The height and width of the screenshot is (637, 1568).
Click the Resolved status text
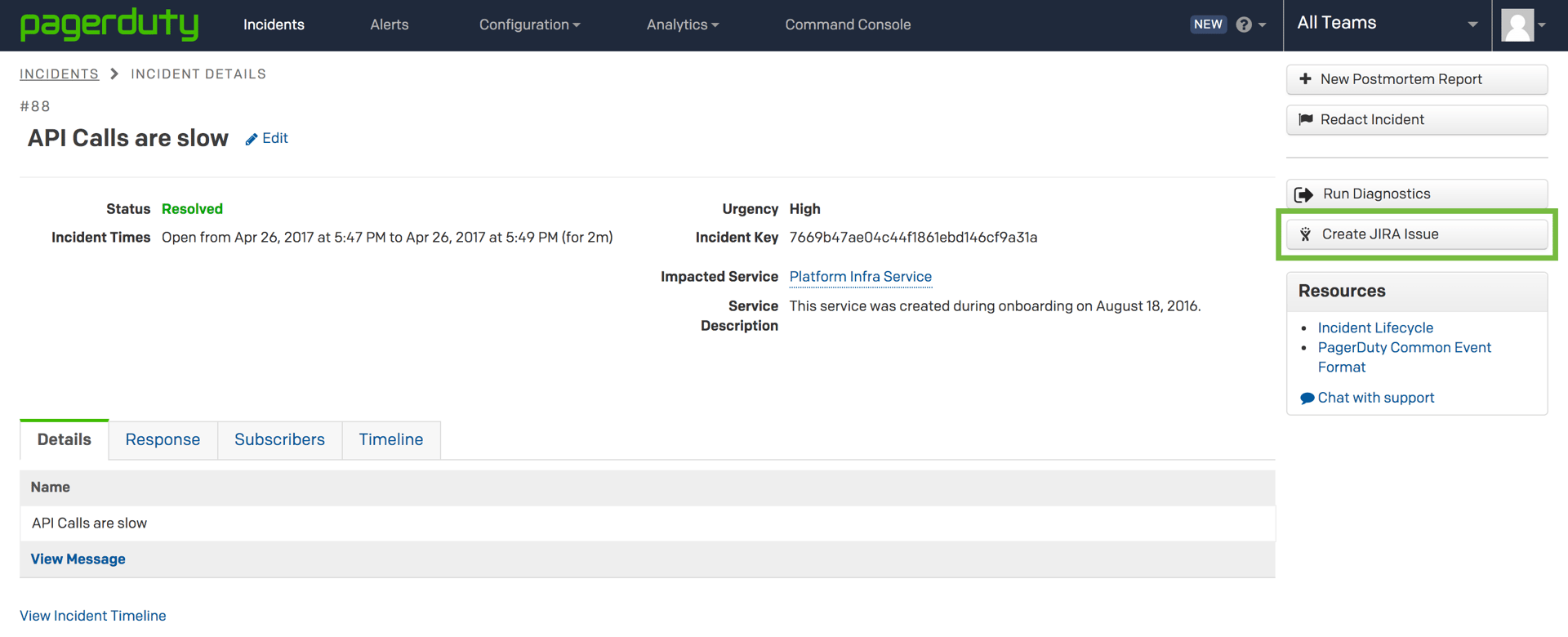pyautogui.click(x=192, y=209)
